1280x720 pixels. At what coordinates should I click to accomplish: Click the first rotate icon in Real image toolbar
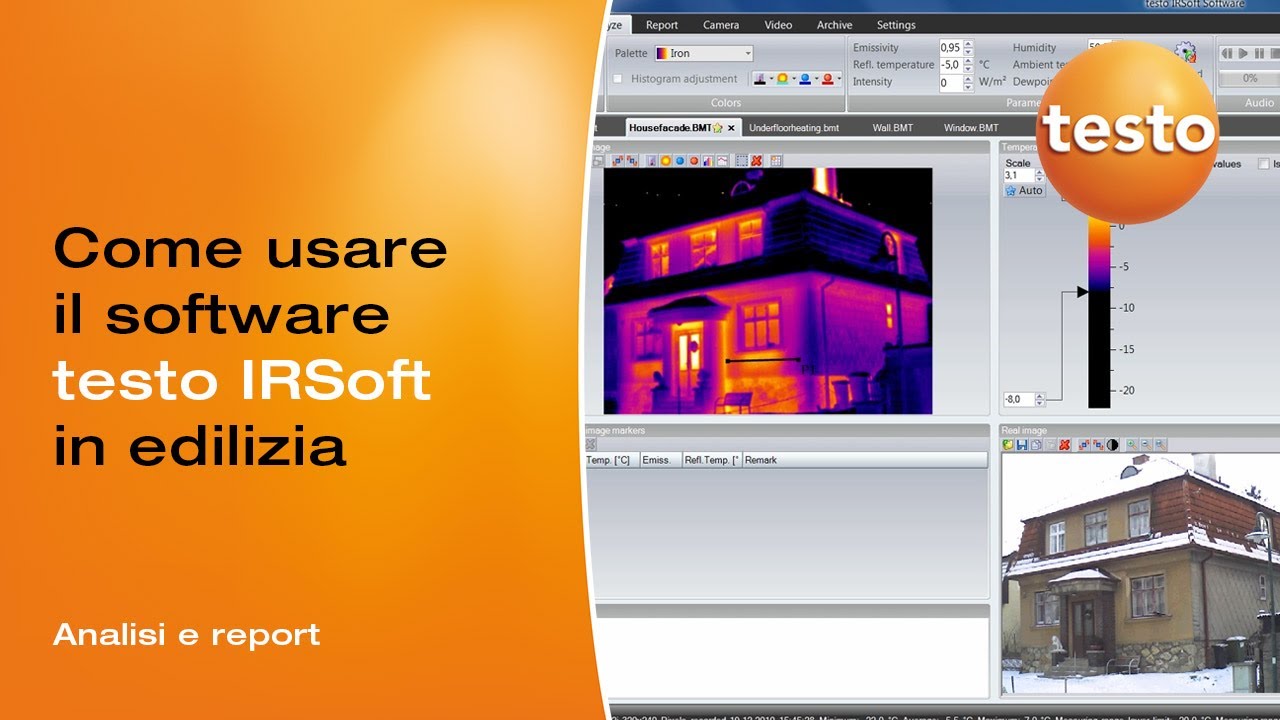pyautogui.click(x=1084, y=444)
